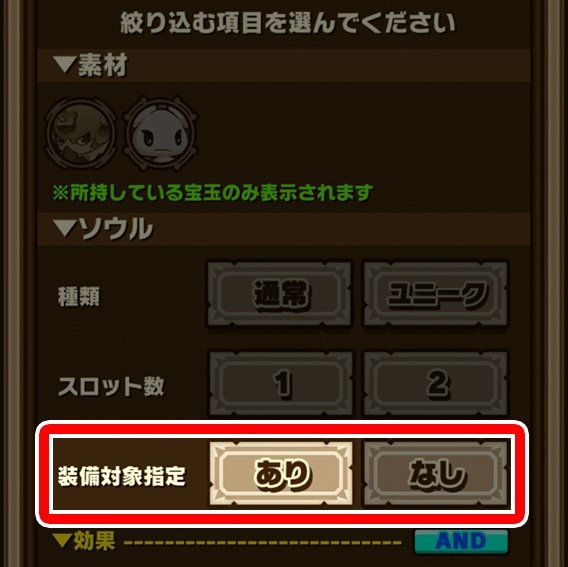
Task: Click the yellow 効果 header label
Action: click(x=95, y=541)
